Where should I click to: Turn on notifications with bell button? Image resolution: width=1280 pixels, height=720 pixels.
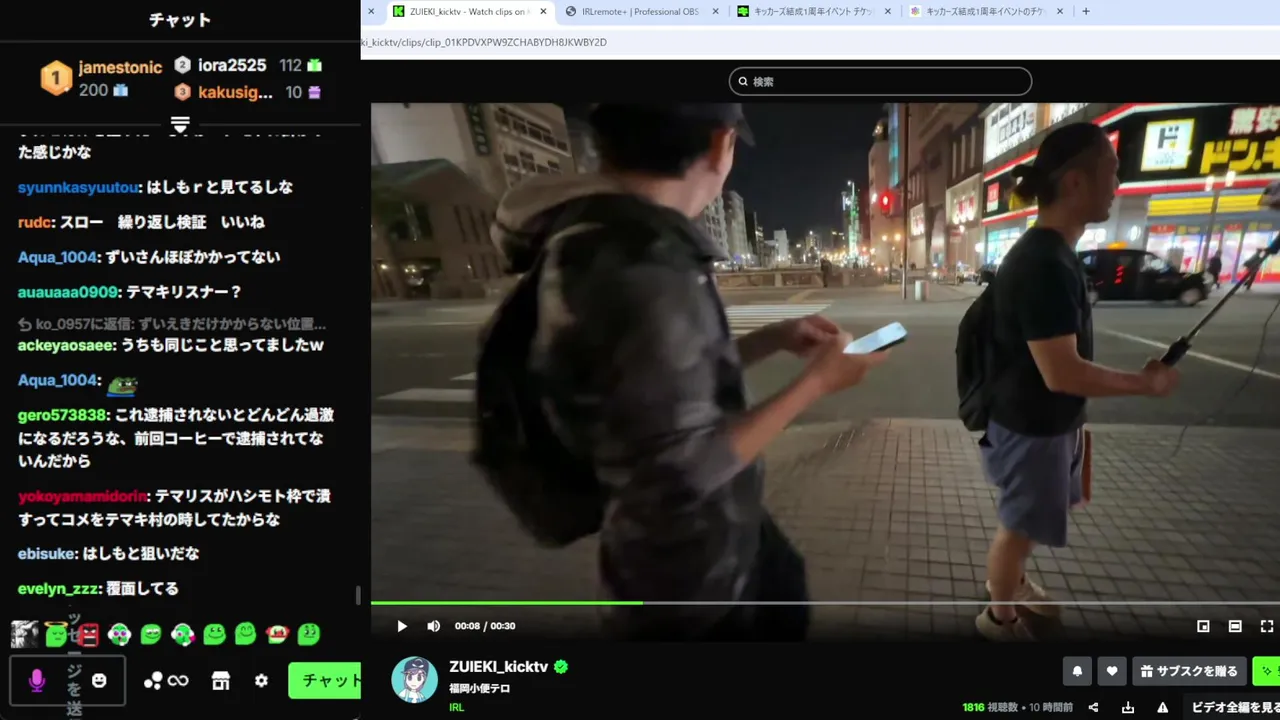[x=1077, y=671]
